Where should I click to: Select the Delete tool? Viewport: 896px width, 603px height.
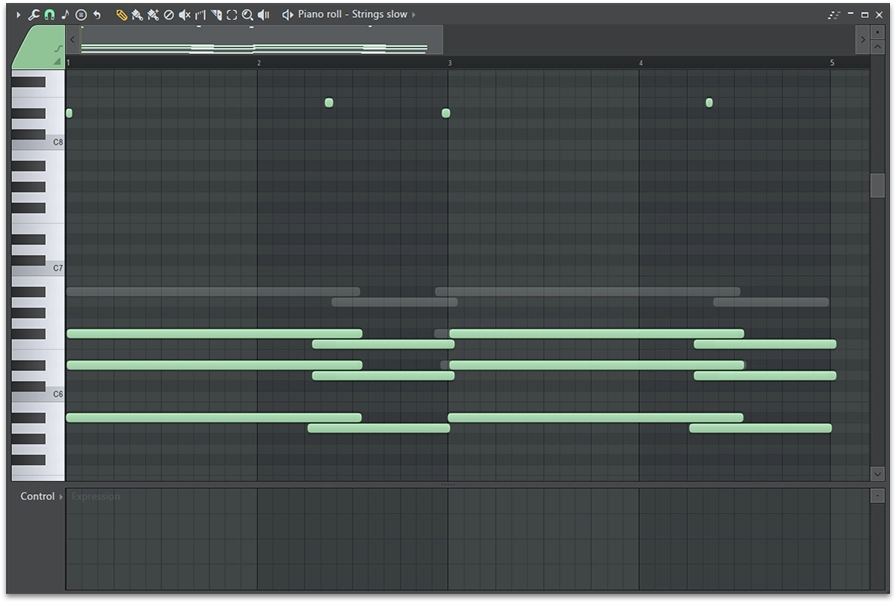tap(168, 15)
